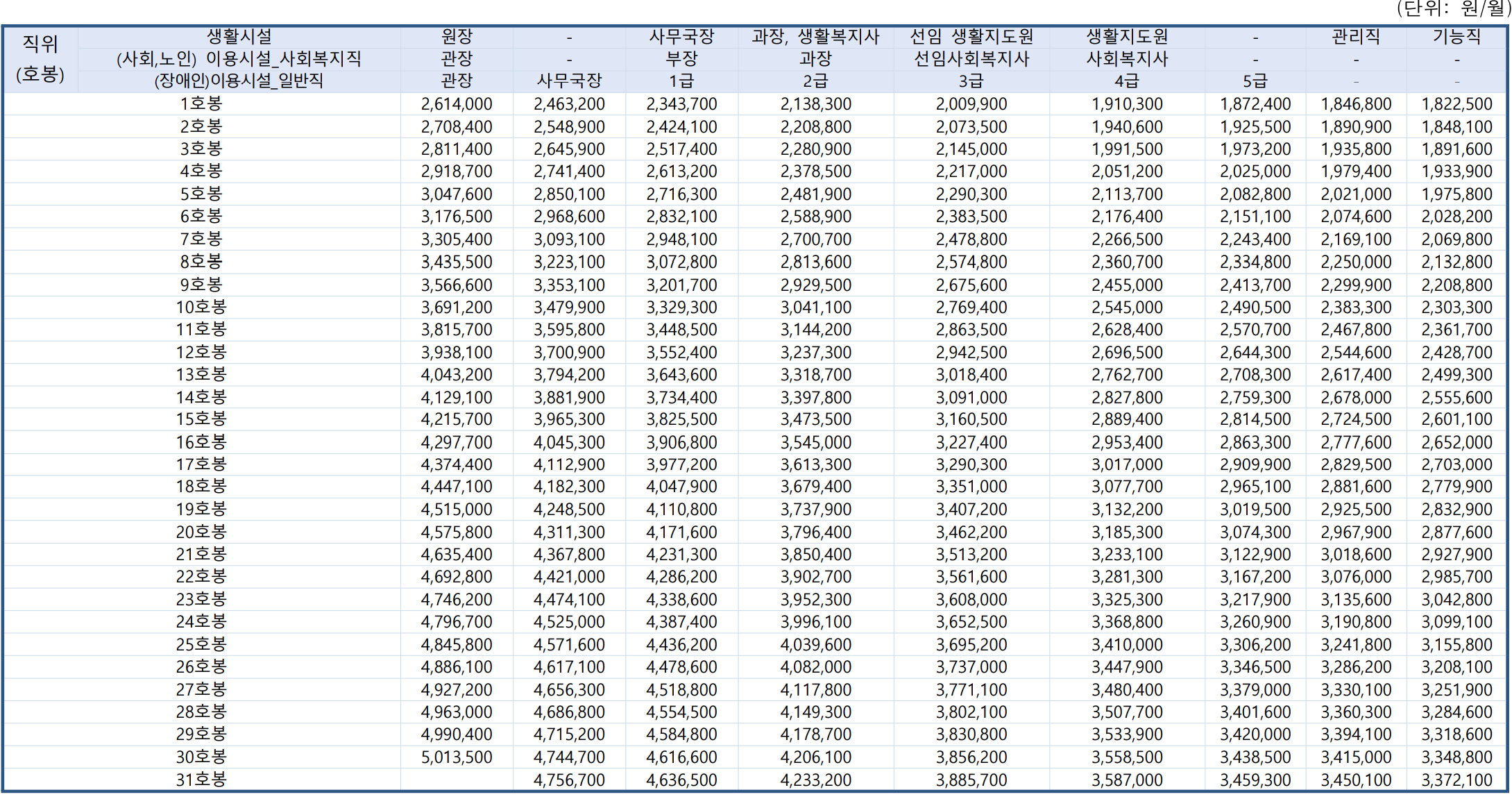This screenshot has width=1512, height=799.
Task: Click cell with value 5,013,500
Action: tap(457, 757)
